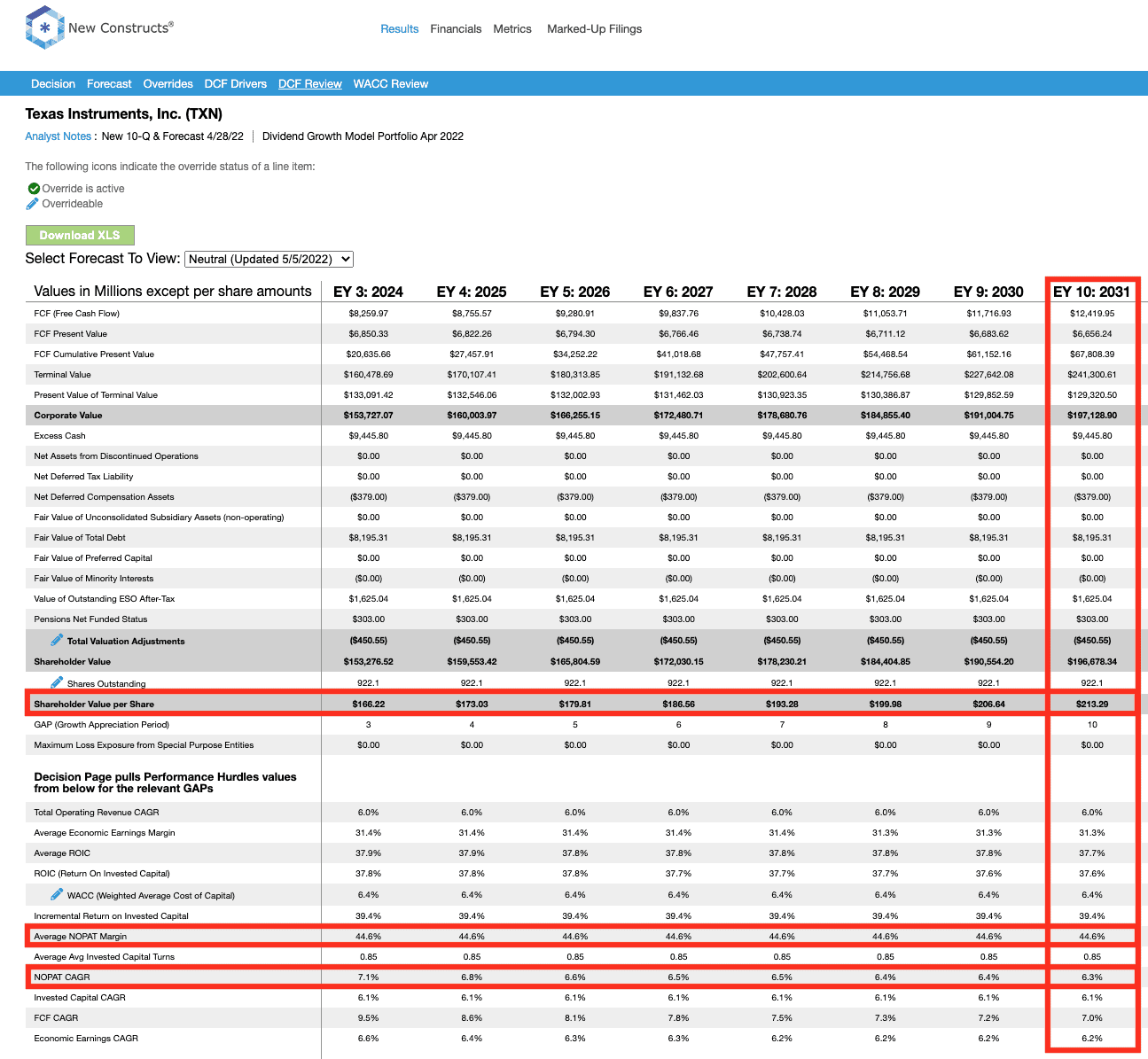1148x1059 pixels.
Task: Click the New 10-Q & Forecast 4/28/22 text
Action: [x=172, y=136]
